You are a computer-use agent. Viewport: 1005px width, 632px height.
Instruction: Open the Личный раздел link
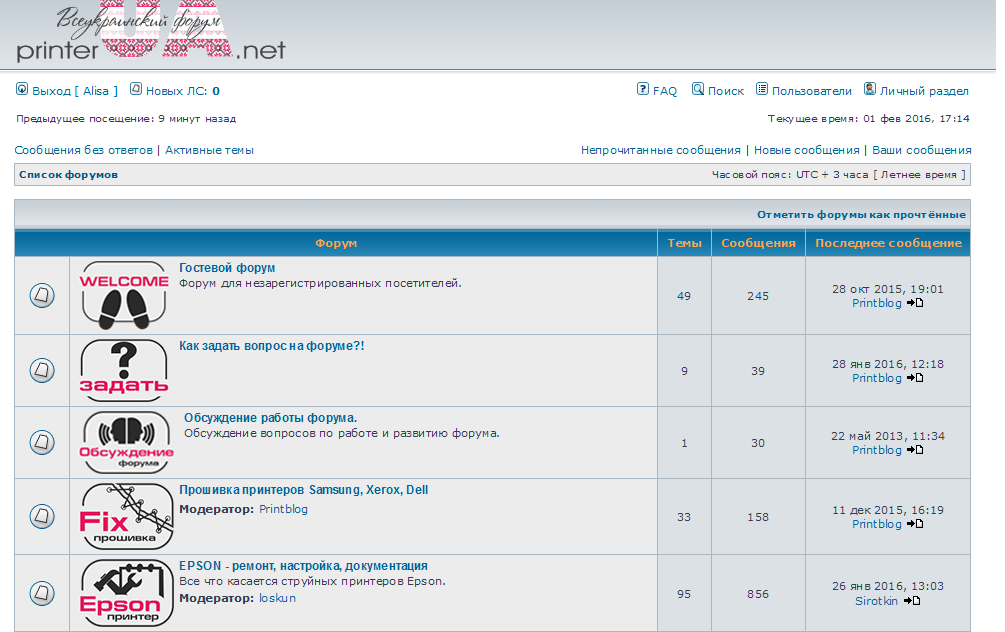pyautogui.click(x=924, y=91)
